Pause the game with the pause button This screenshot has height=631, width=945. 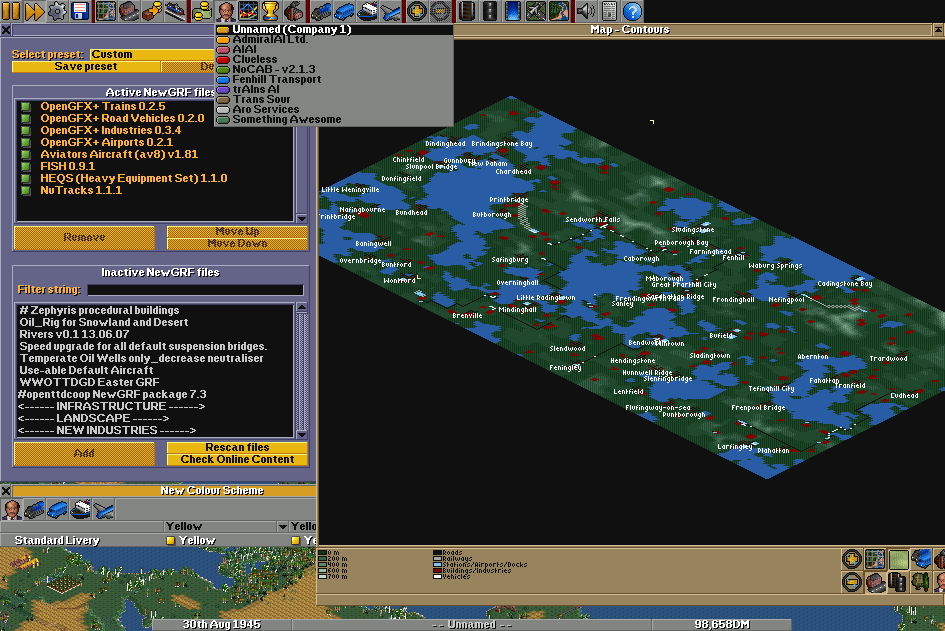pos(11,11)
